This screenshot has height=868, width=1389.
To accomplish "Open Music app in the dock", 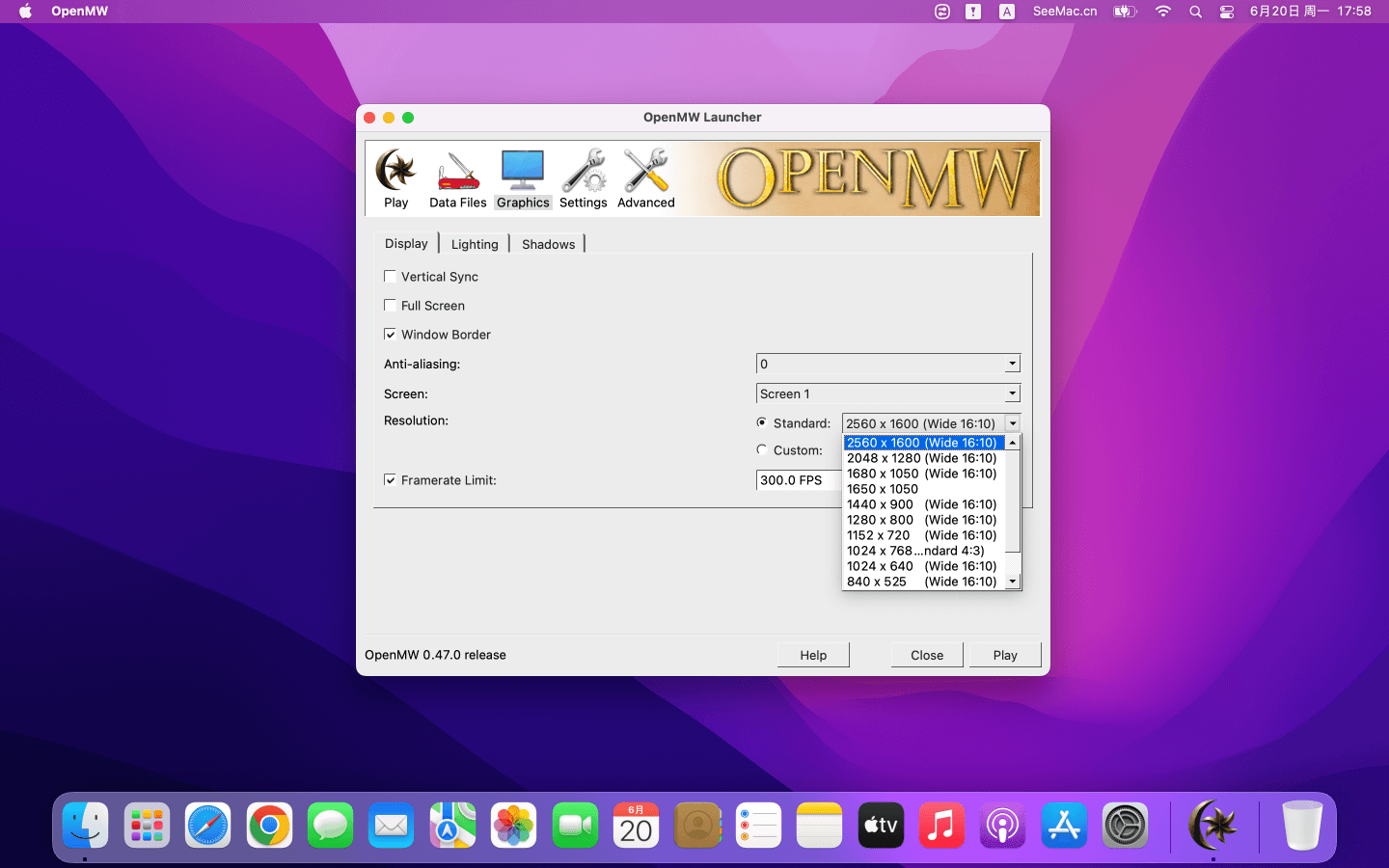I will point(942,826).
